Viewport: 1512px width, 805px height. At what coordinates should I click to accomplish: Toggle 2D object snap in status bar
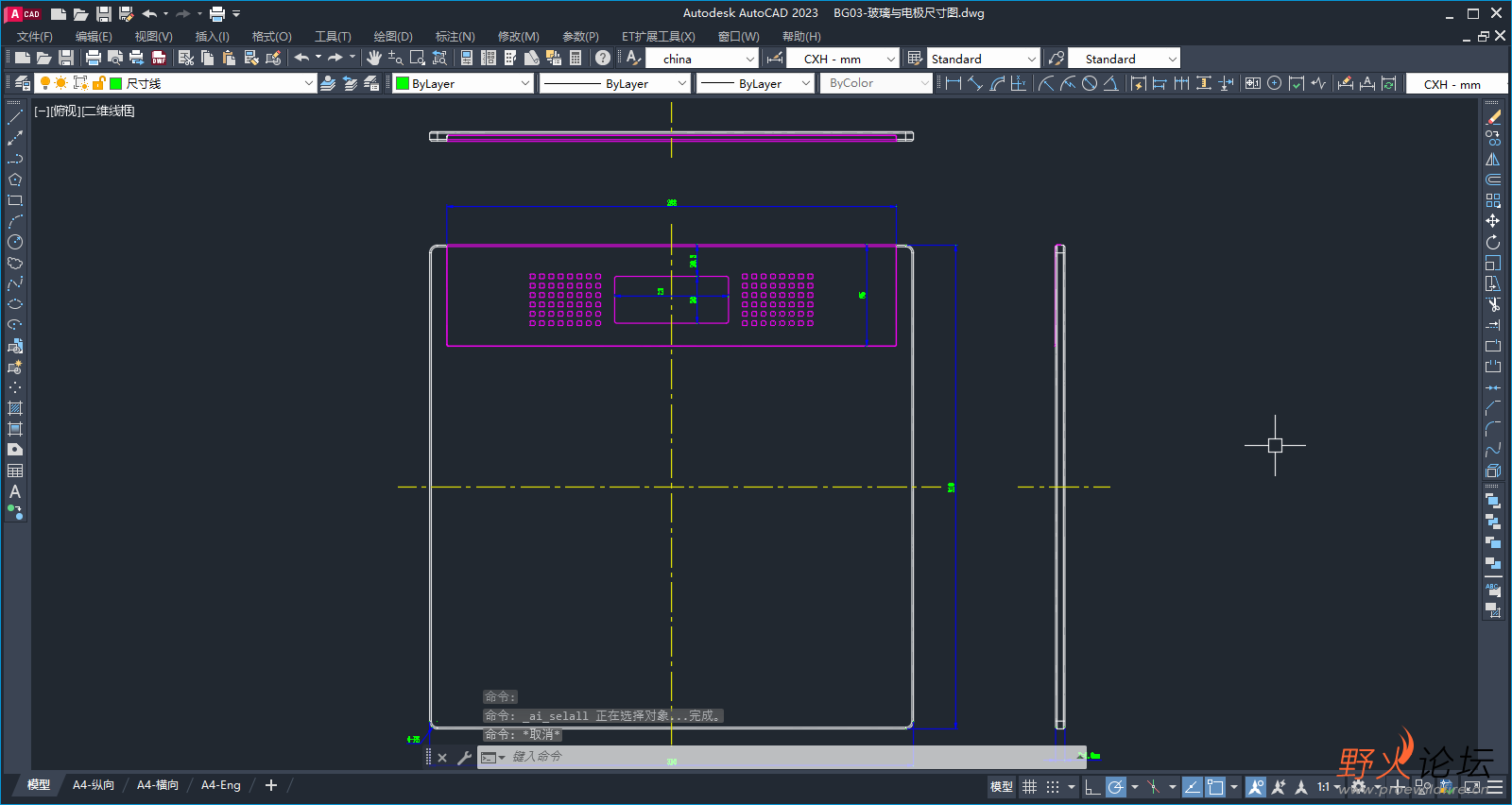(1215, 787)
